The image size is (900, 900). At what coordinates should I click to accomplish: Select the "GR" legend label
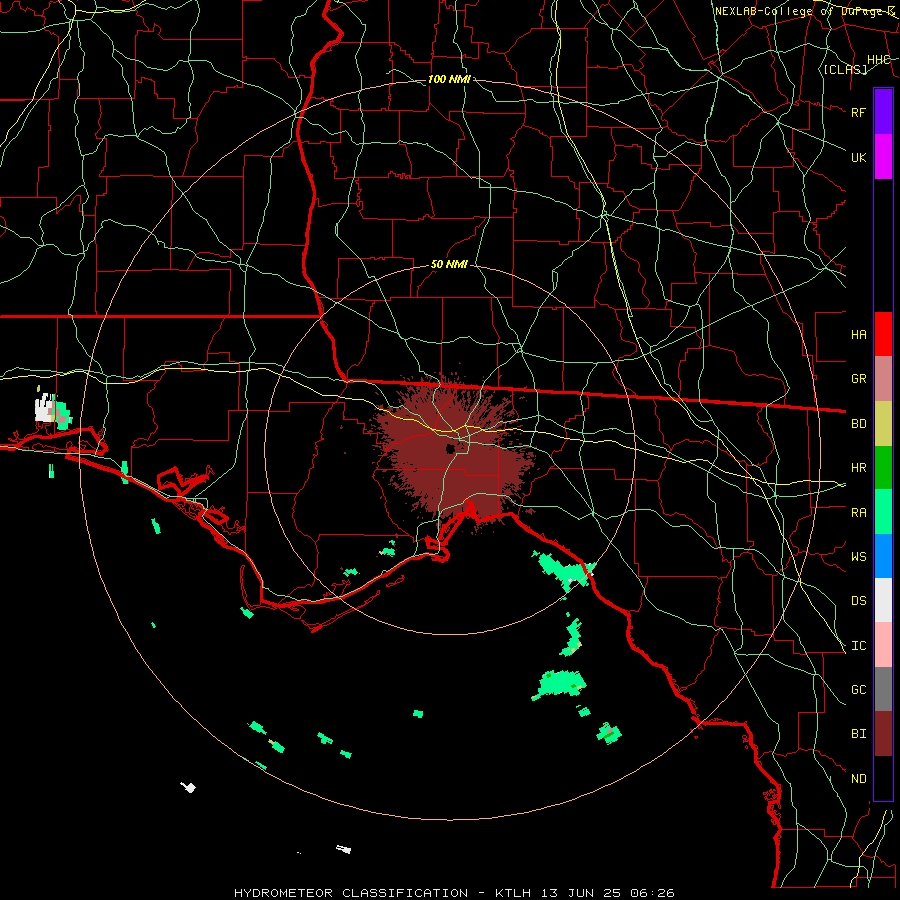tap(858, 379)
